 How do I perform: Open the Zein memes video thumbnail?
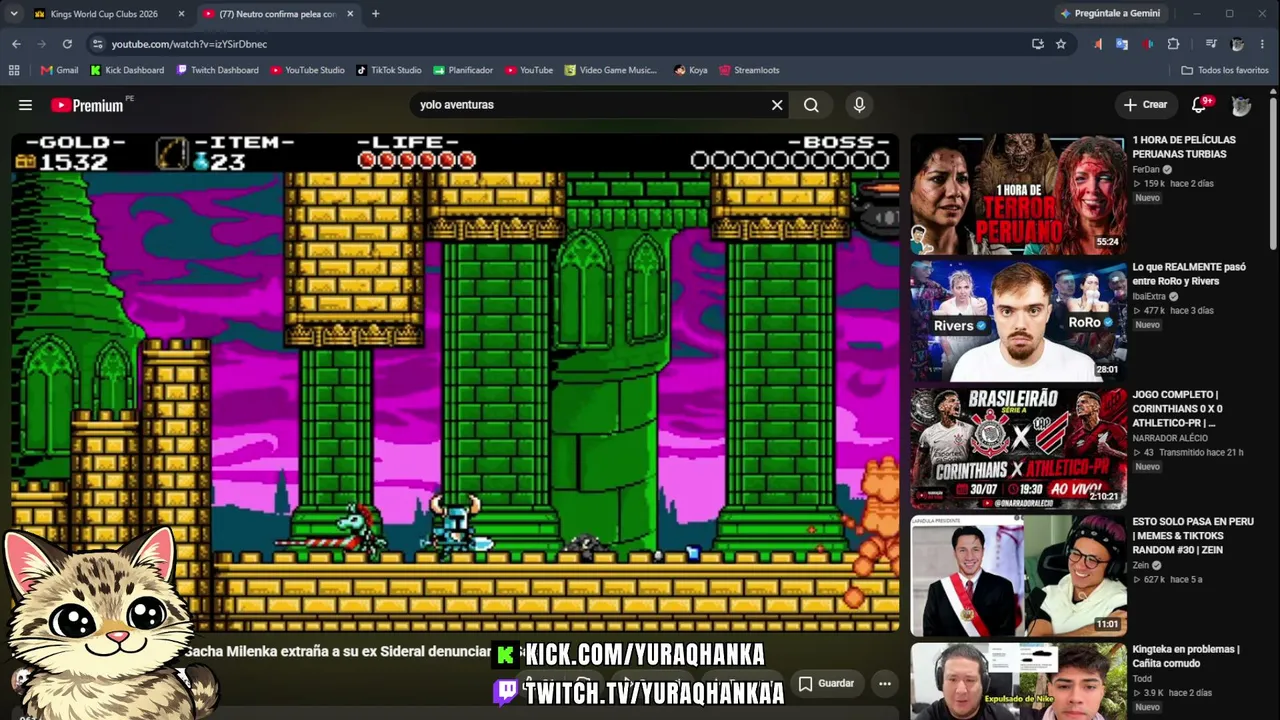coord(1018,576)
